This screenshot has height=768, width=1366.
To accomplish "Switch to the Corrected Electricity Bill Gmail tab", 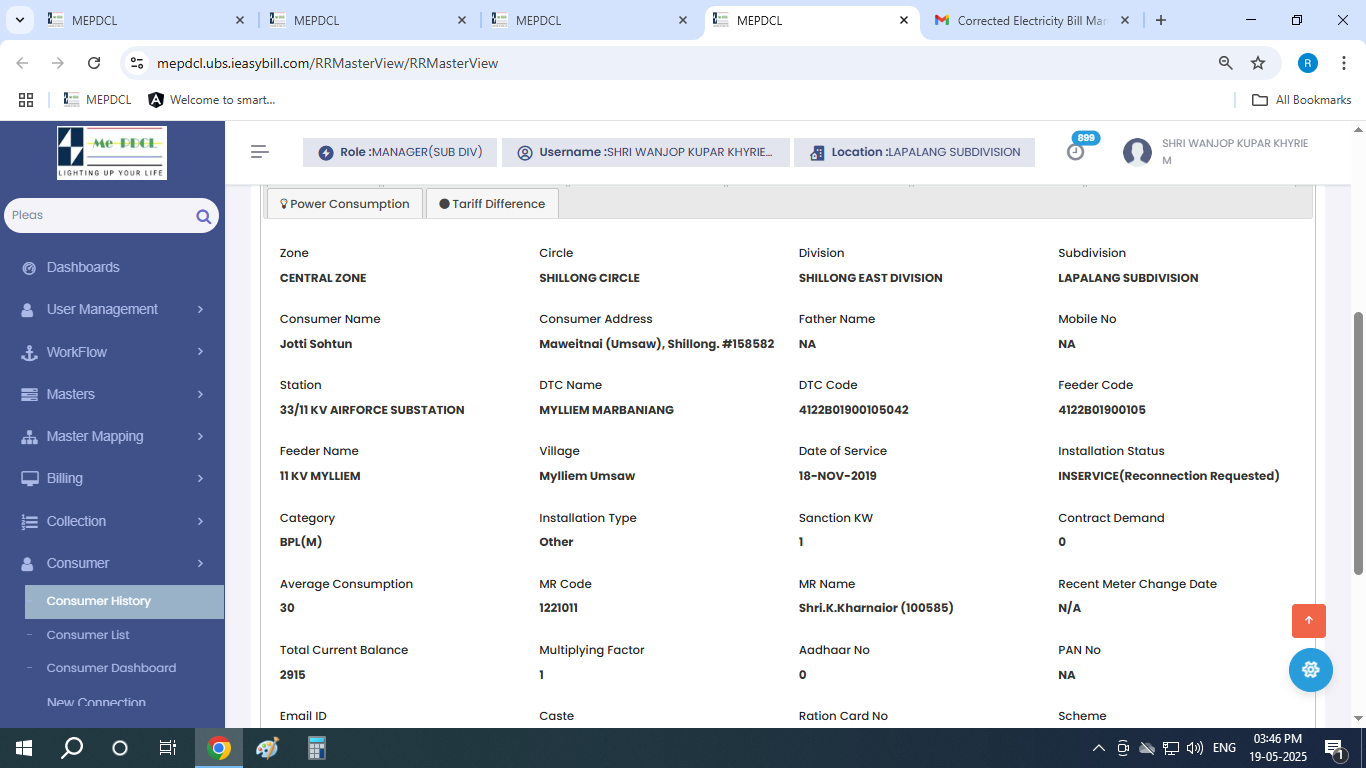I will (x=1031, y=20).
